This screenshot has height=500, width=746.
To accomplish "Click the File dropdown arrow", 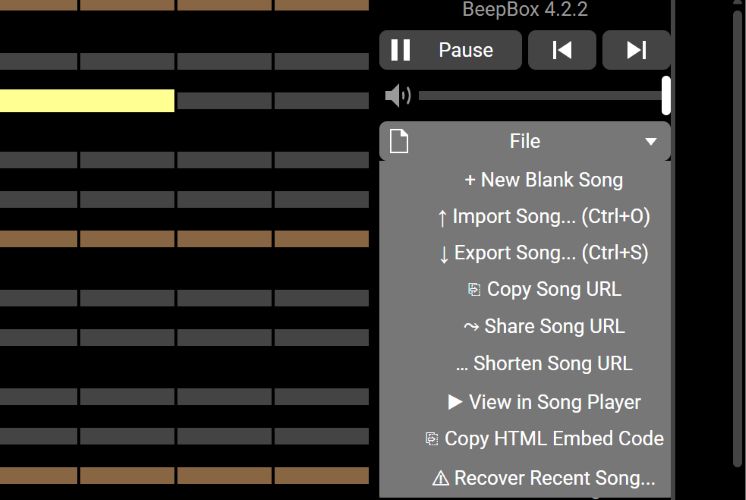I will click(651, 142).
